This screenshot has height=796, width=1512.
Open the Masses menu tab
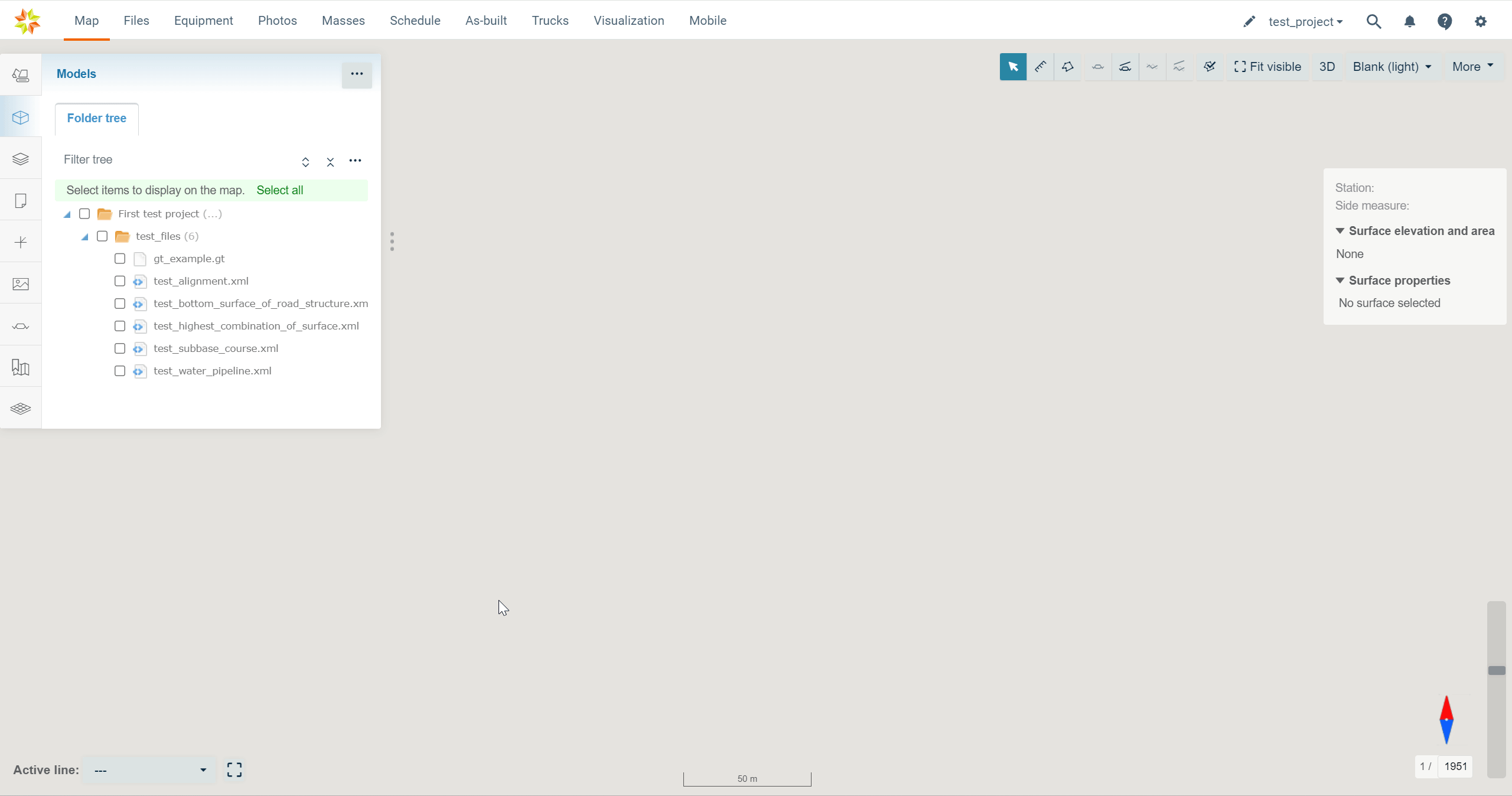click(x=343, y=21)
